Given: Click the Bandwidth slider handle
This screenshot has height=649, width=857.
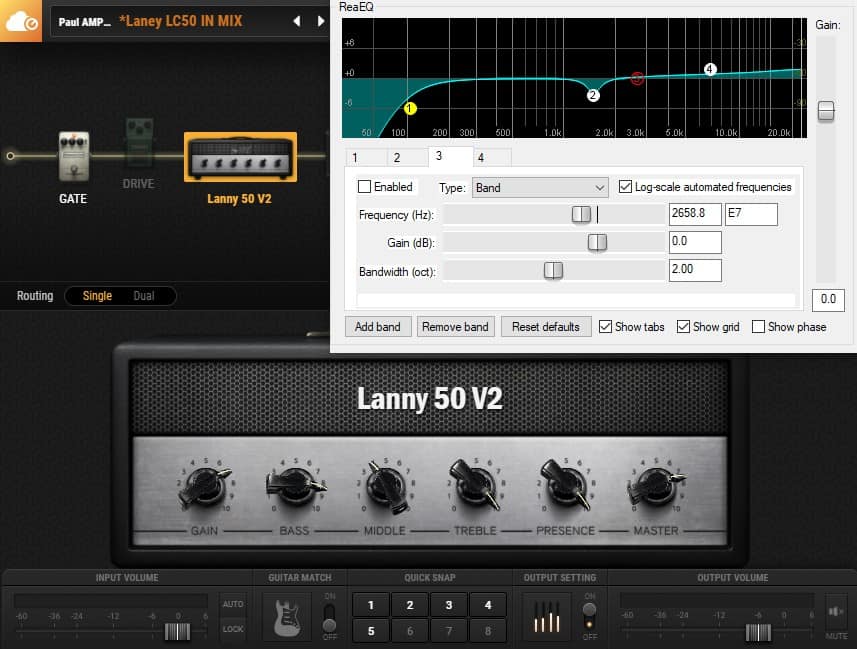Looking at the screenshot, I should 556,270.
